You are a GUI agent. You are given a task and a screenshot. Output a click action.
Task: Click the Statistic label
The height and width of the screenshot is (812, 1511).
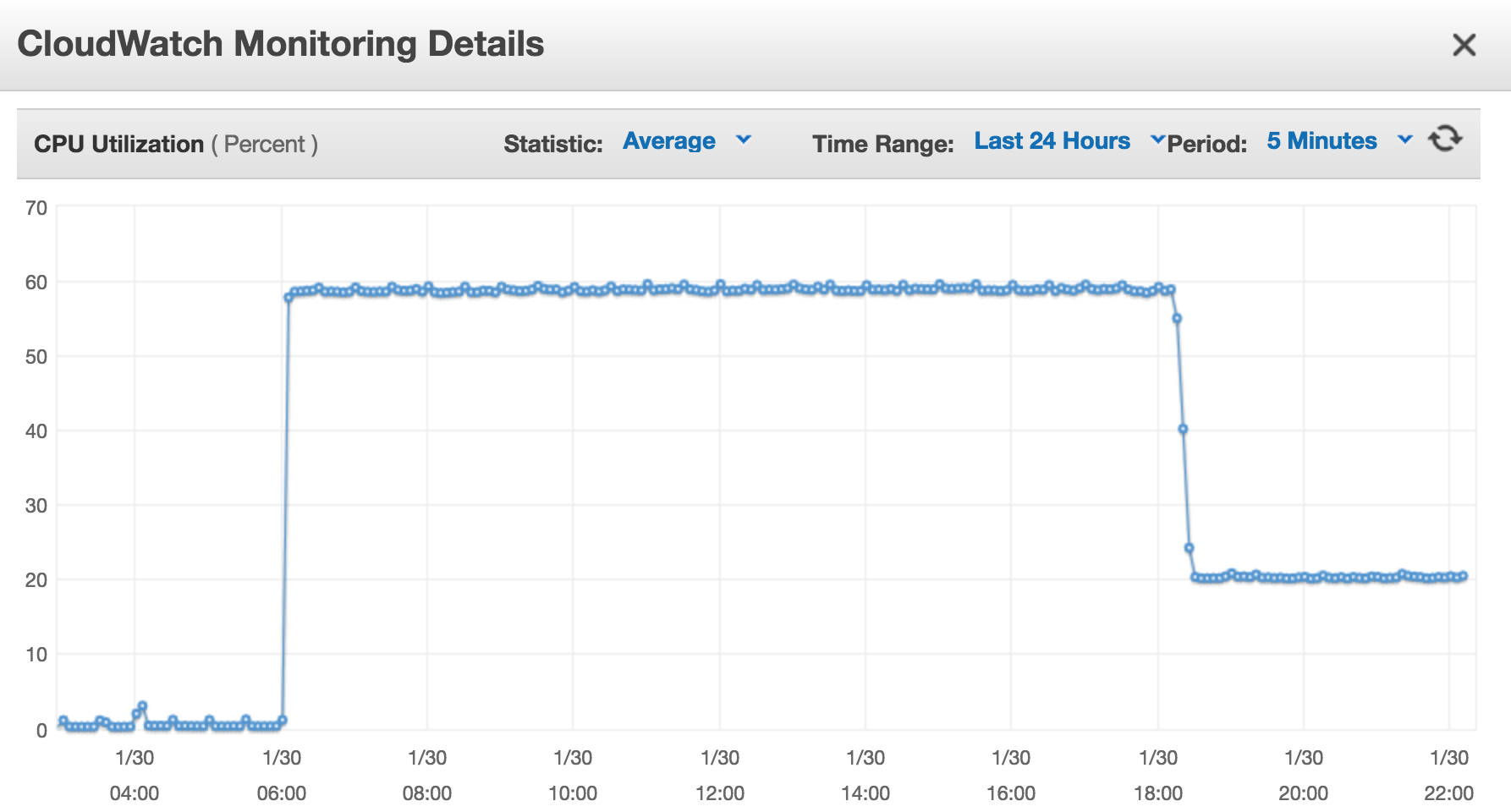(x=552, y=145)
